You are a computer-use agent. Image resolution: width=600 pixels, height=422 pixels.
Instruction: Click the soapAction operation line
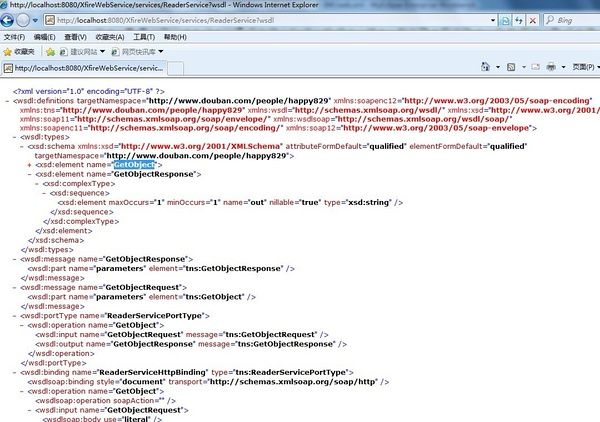pos(105,401)
